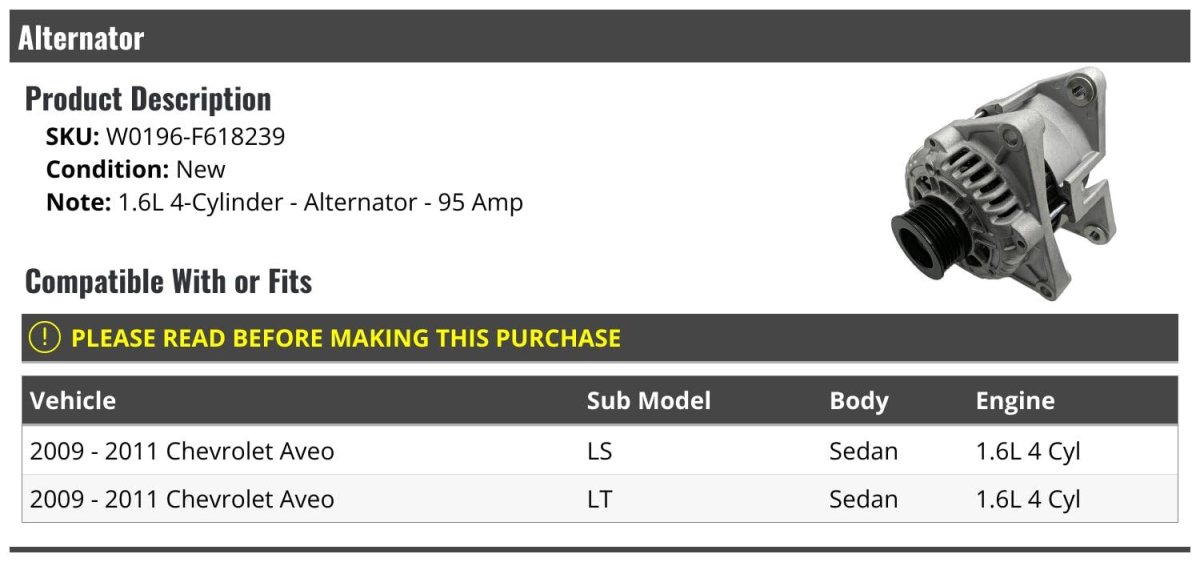Click the LS sub model cell

pyautogui.click(x=599, y=451)
